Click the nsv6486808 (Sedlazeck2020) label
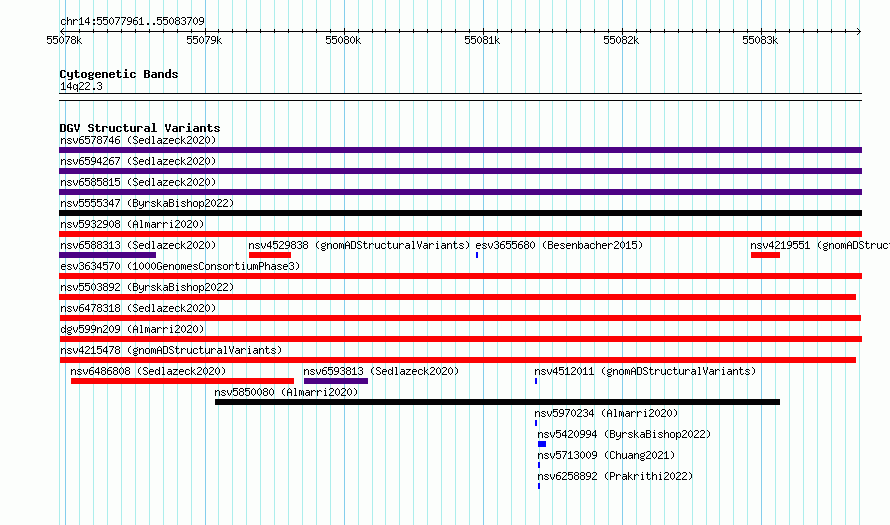Image resolution: width=890 pixels, height=525 pixels. (148, 371)
